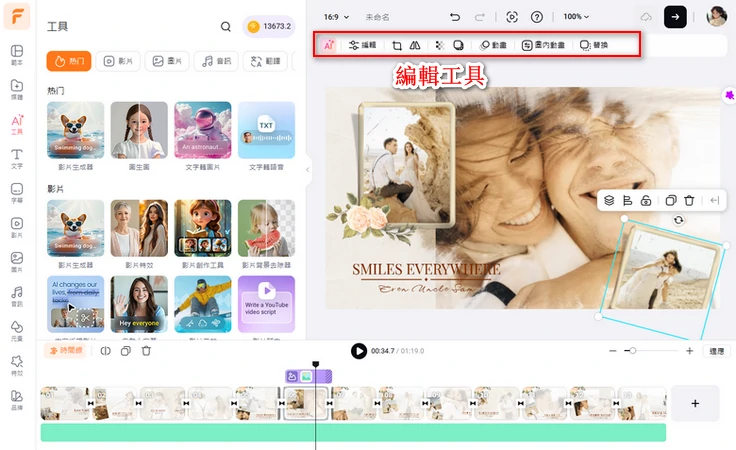Screen dimensions: 736x450
Task: Switch to the 影片 category tab
Action: coord(120,61)
